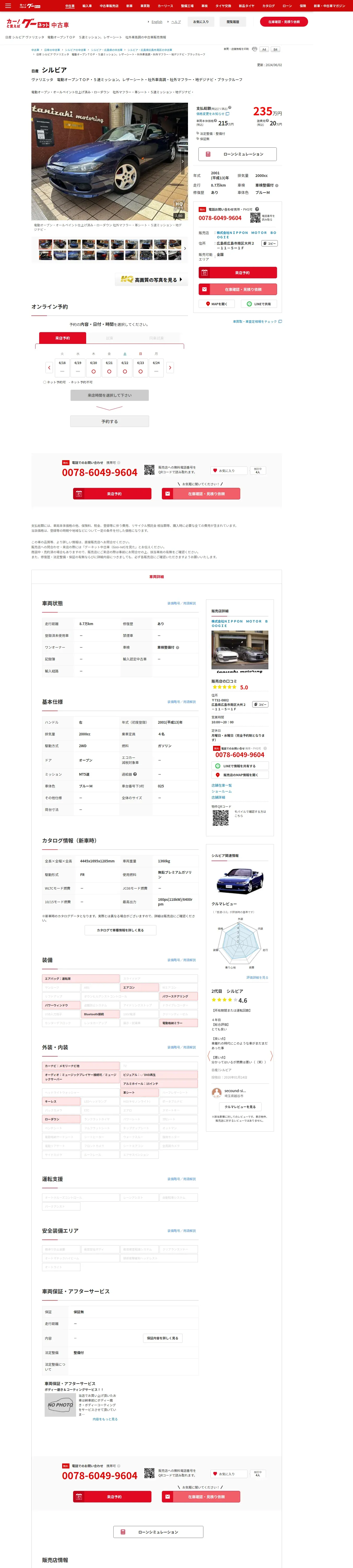Image resolution: width=353 pixels, height=1568 pixels.
Task: Click the printer icon near A4
Action: click(254, 49)
